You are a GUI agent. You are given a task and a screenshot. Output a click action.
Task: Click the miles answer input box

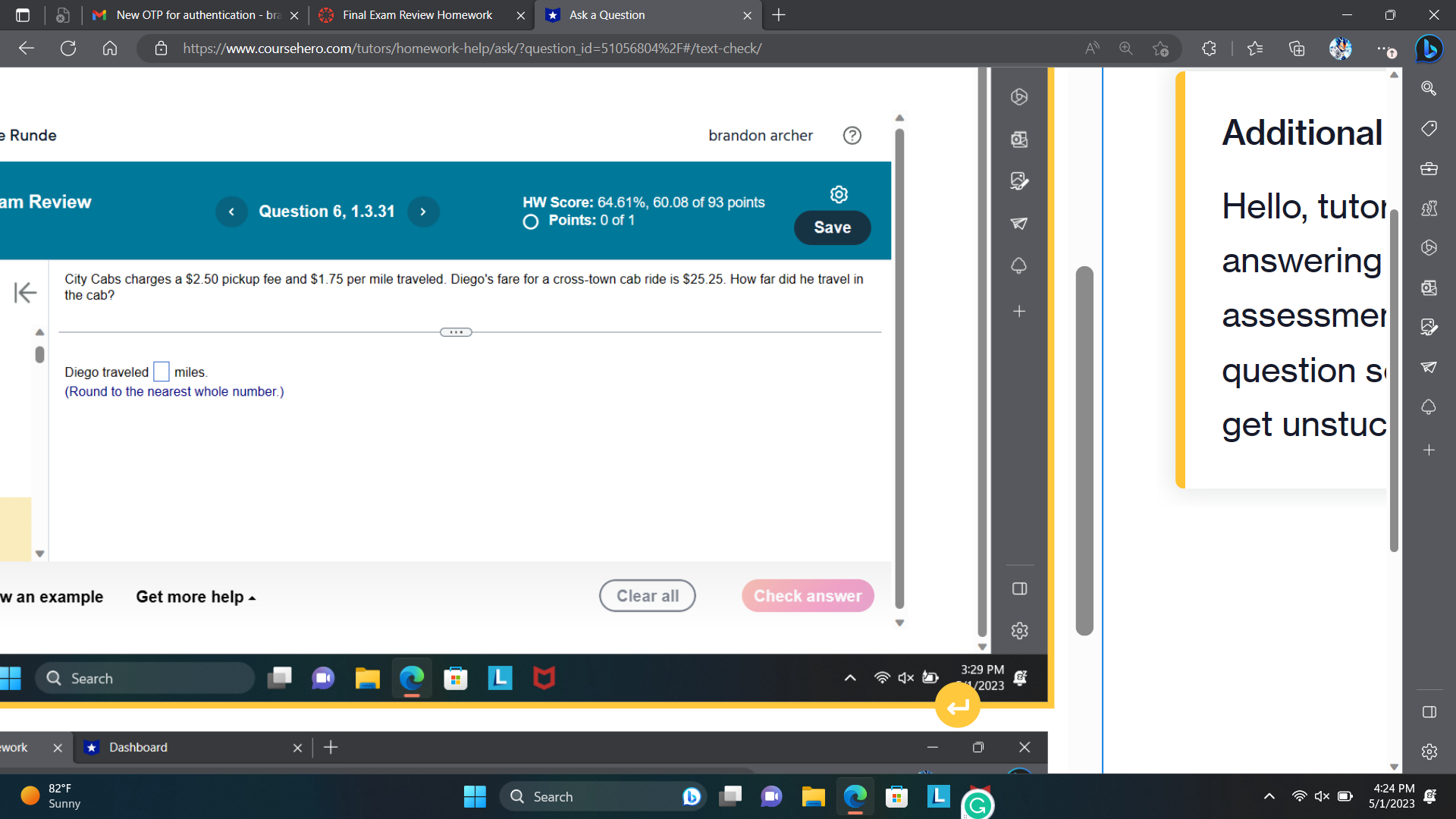(x=161, y=371)
